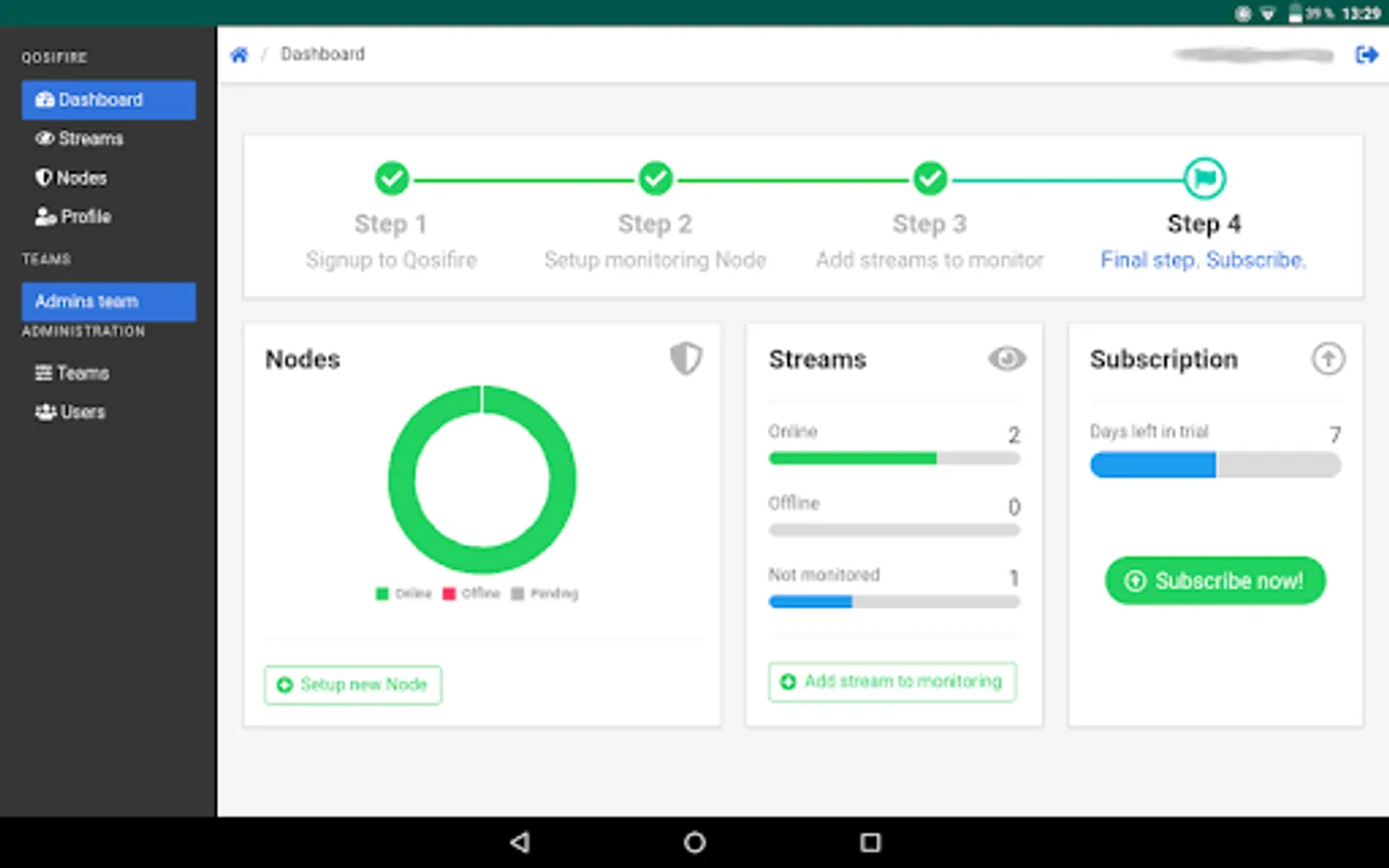Click 'Setup monitoring Node' step text
This screenshot has width=1389, height=868.
pos(656,260)
